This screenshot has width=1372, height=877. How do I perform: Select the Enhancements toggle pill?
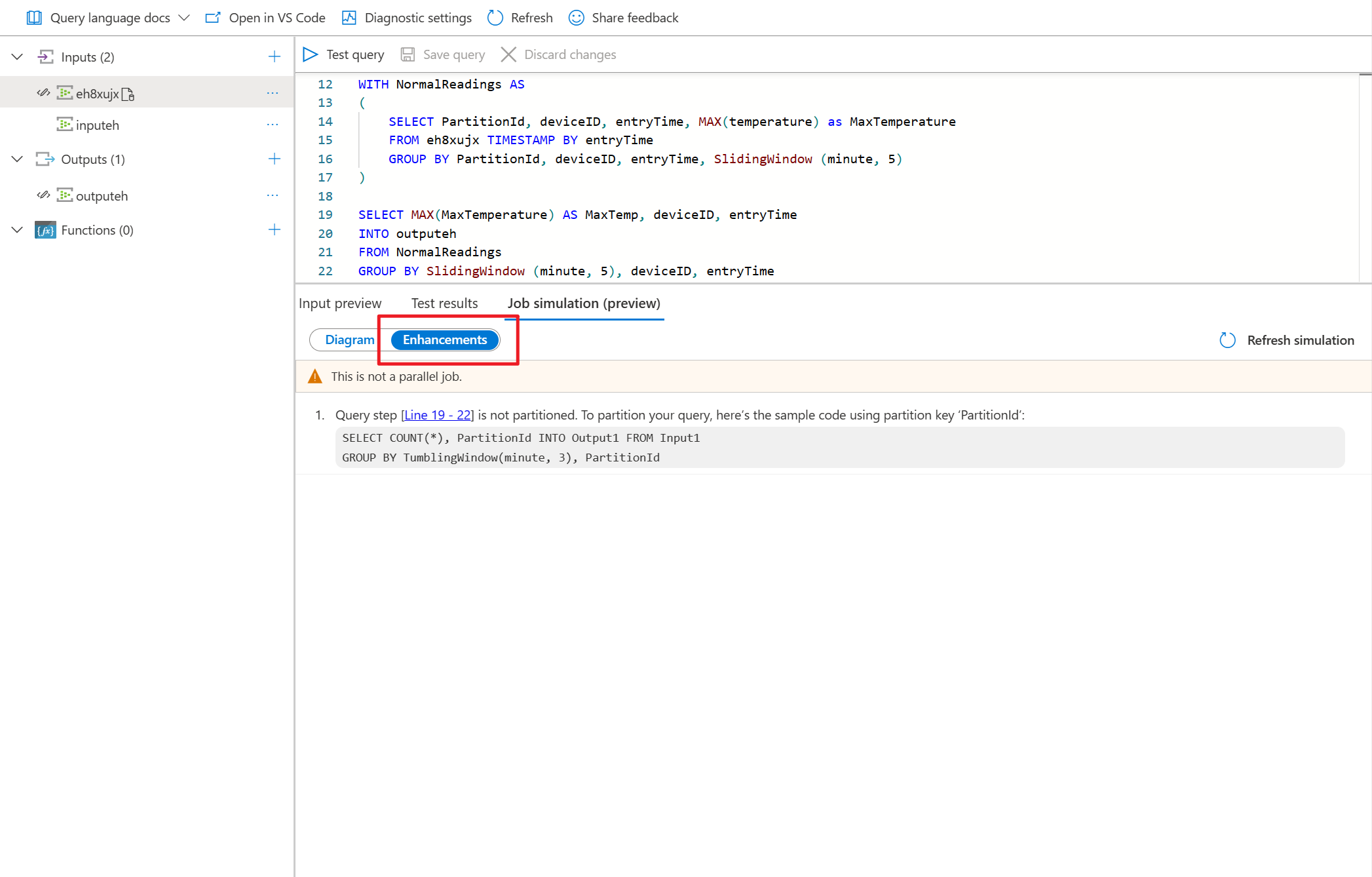point(445,340)
